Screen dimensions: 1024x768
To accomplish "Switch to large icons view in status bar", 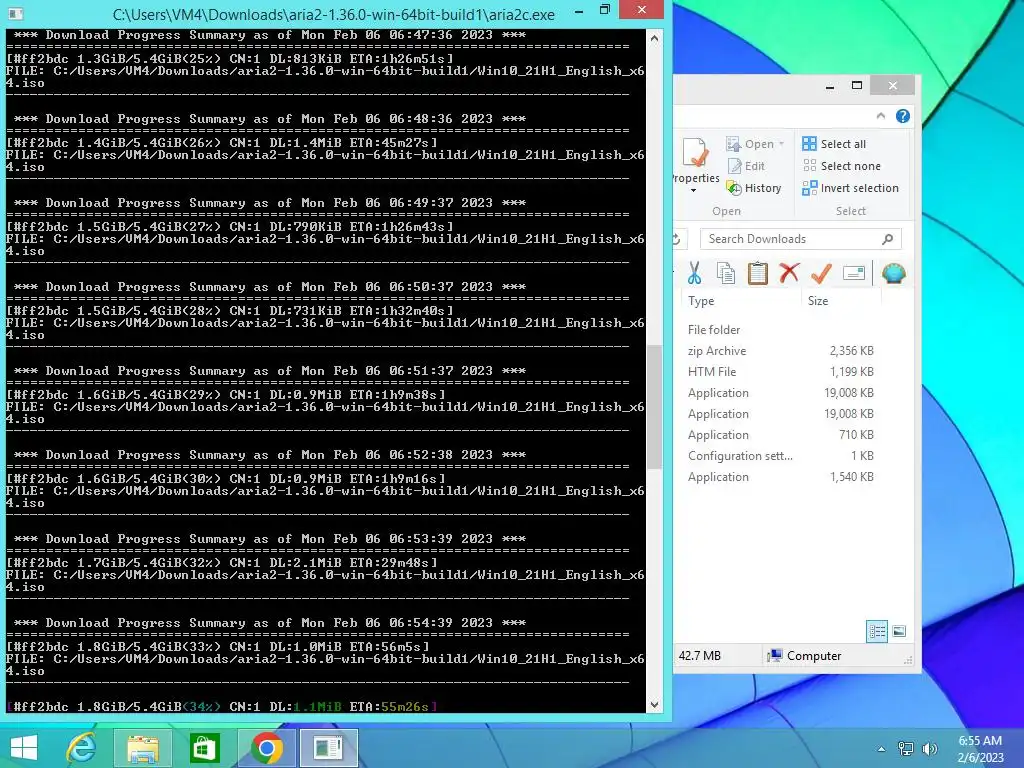I will point(899,631).
